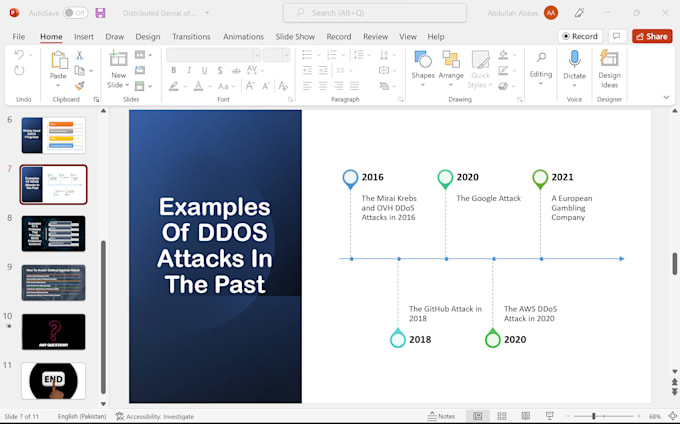Click the Save floppy disk icon
Image resolution: width=680 pixels, height=424 pixels.
click(x=100, y=13)
